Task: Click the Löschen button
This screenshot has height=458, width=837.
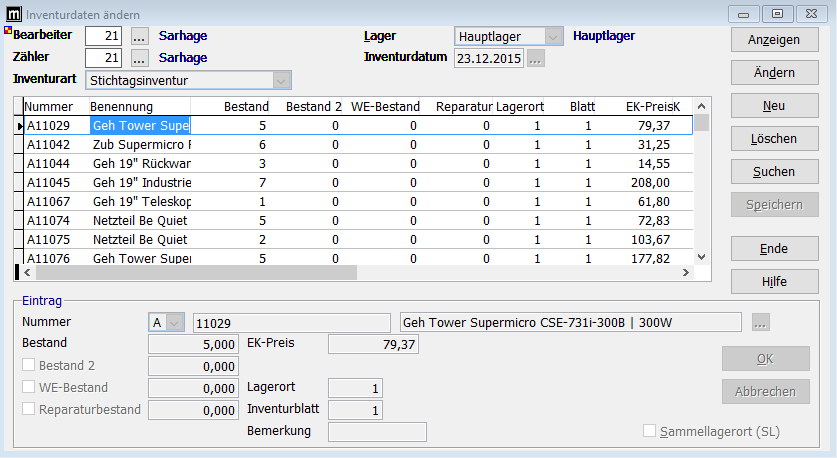Action: point(774,138)
